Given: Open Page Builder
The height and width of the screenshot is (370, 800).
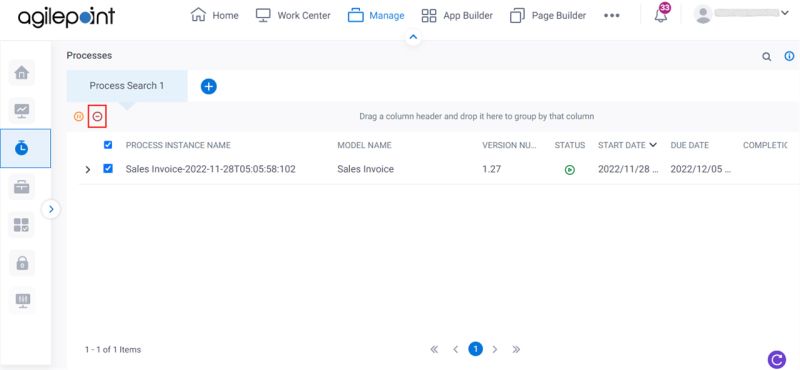Looking at the screenshot, I should [x=548, y=16].
